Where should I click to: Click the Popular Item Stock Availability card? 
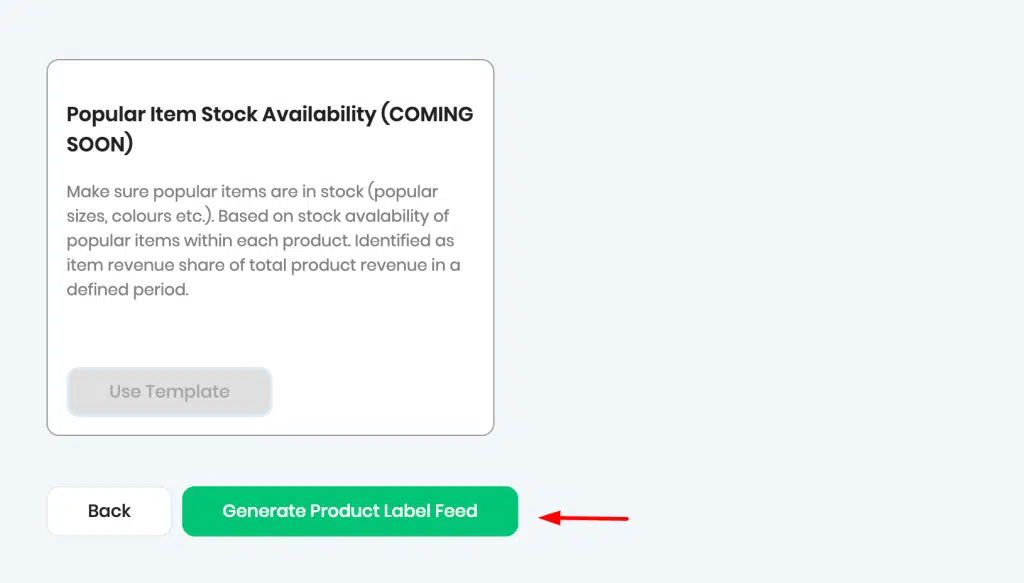click(270, 247)
